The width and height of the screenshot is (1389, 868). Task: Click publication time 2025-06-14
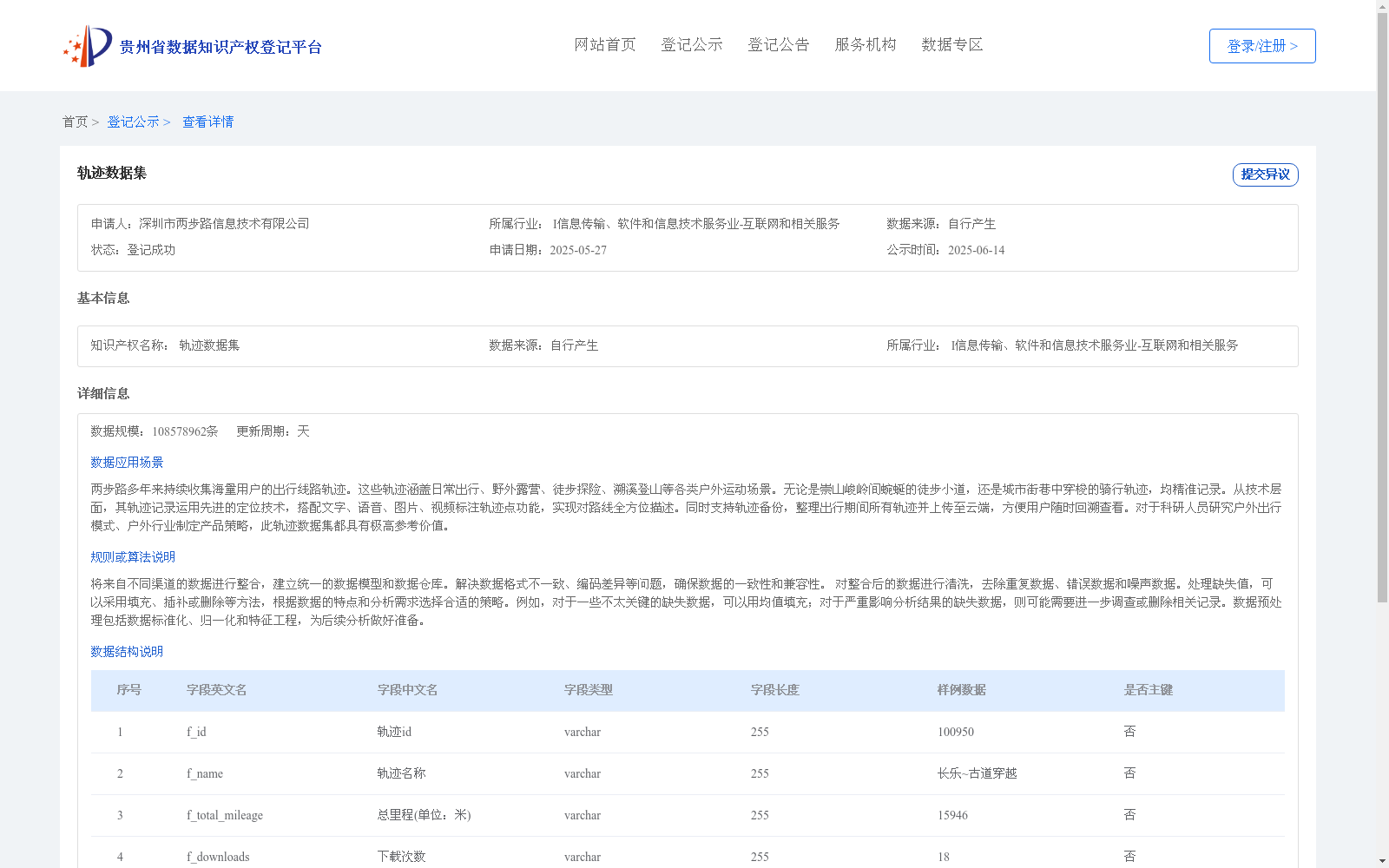[x=976, y=250]
